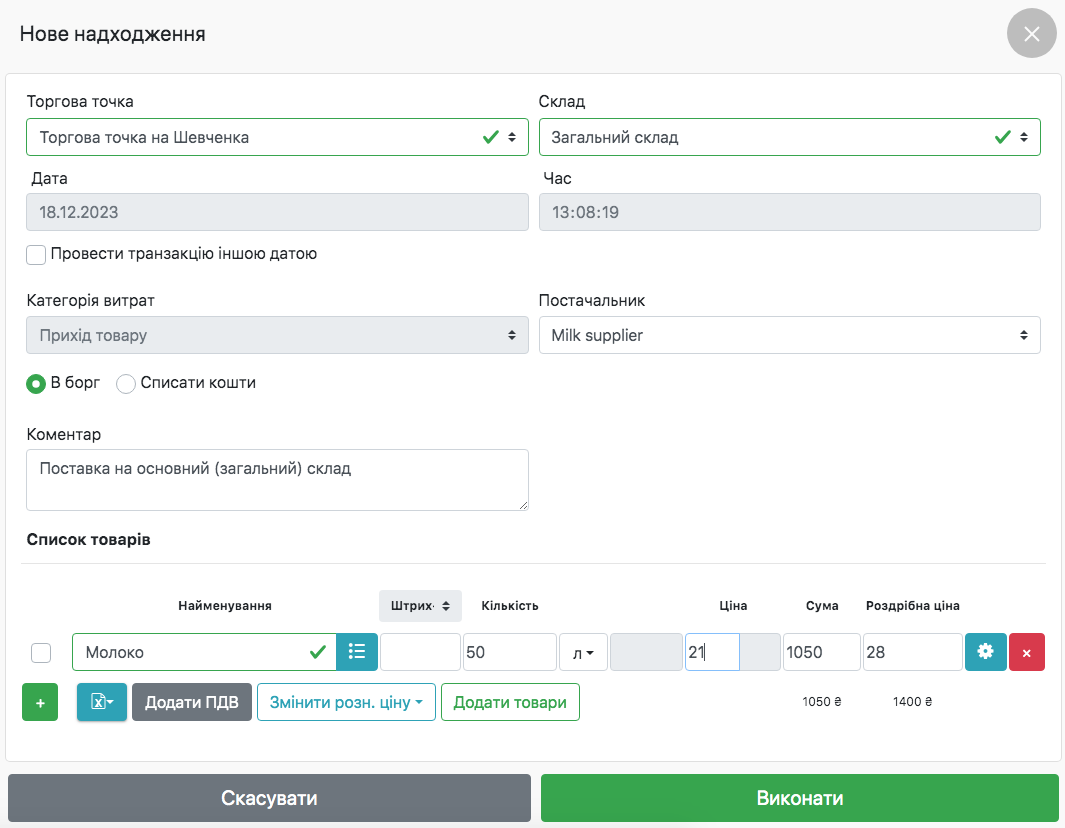1065x828 pixels.
Task: Click the Додати ПДВ button
Action: tap(192, 702)
